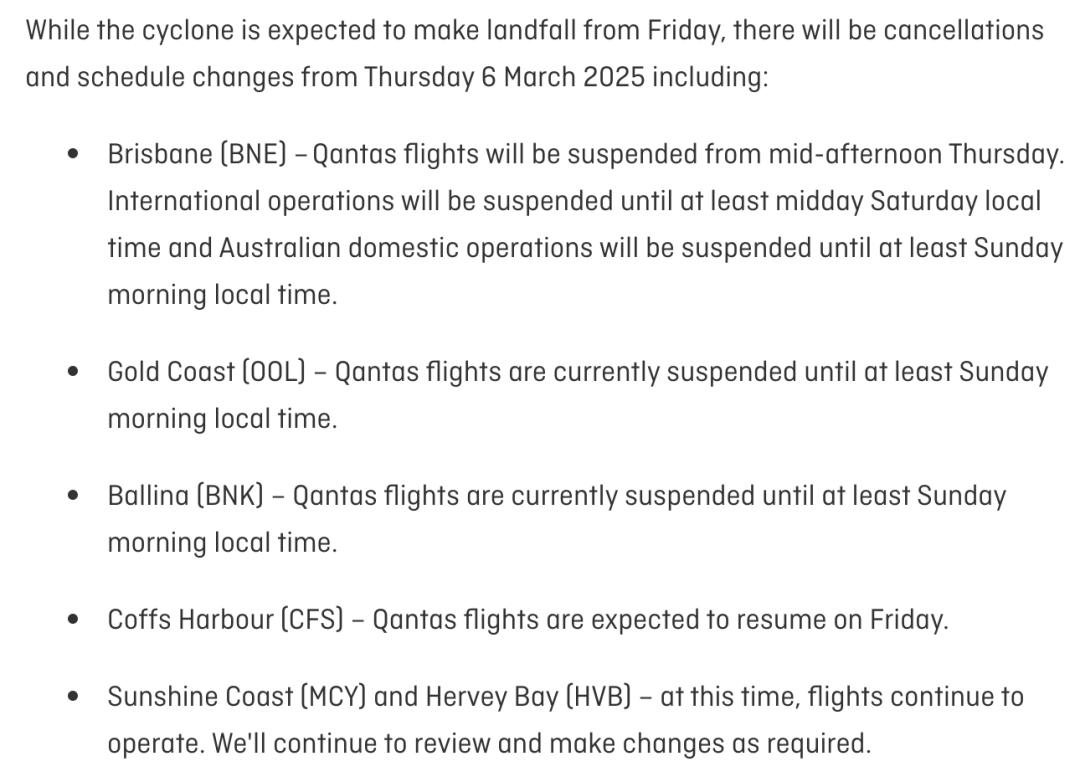Click the Gold Coast (OOL) airport name
The height and width of the screenshot is (777, 1080).
pos(206,372)
